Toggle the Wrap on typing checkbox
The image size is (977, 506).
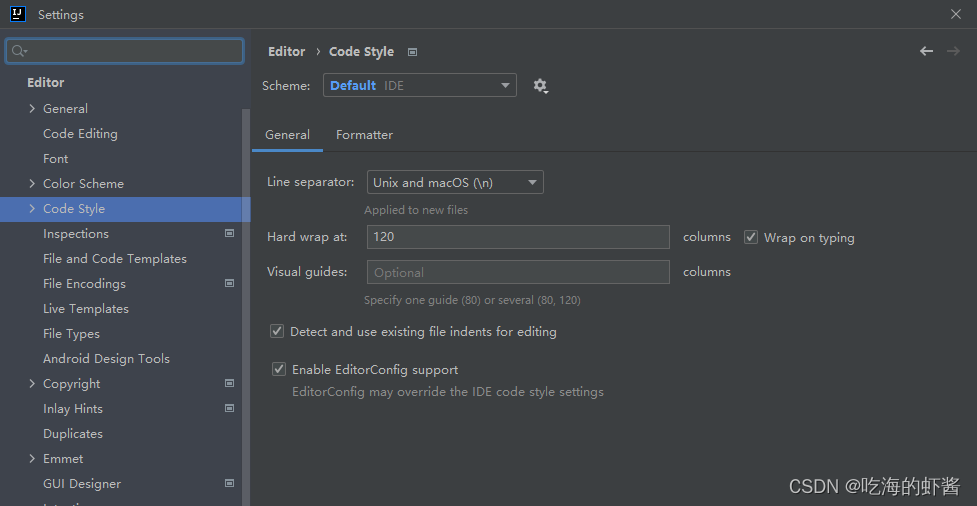pyautogui.click(x=751, y=237)
